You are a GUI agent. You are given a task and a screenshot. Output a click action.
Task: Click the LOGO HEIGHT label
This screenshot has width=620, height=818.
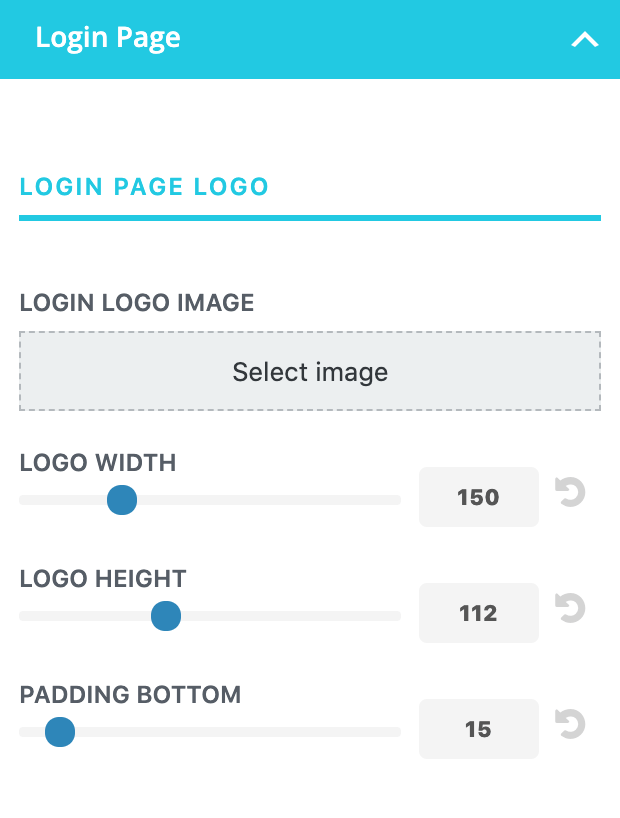tap(103, 579)
